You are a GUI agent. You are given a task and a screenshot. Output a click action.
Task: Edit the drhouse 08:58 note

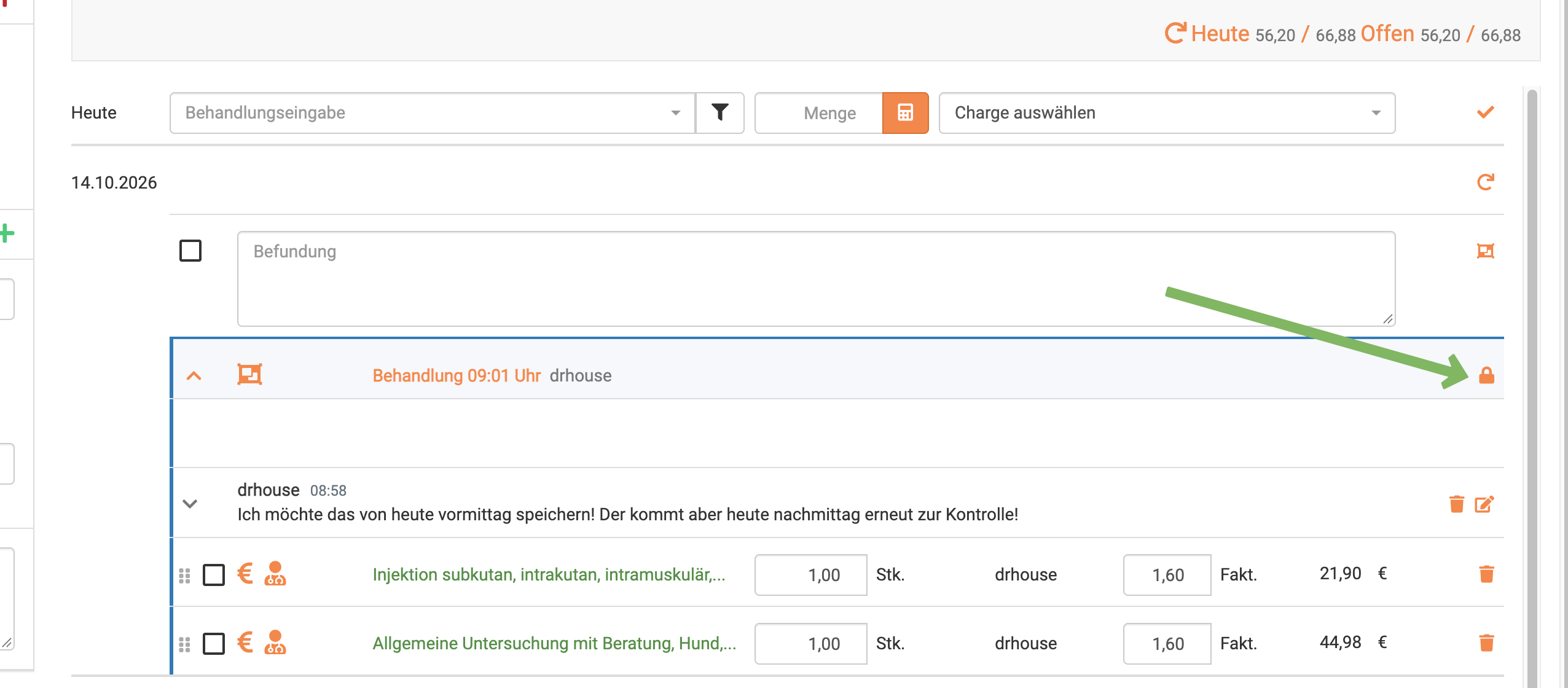[x=1484, y=504]
